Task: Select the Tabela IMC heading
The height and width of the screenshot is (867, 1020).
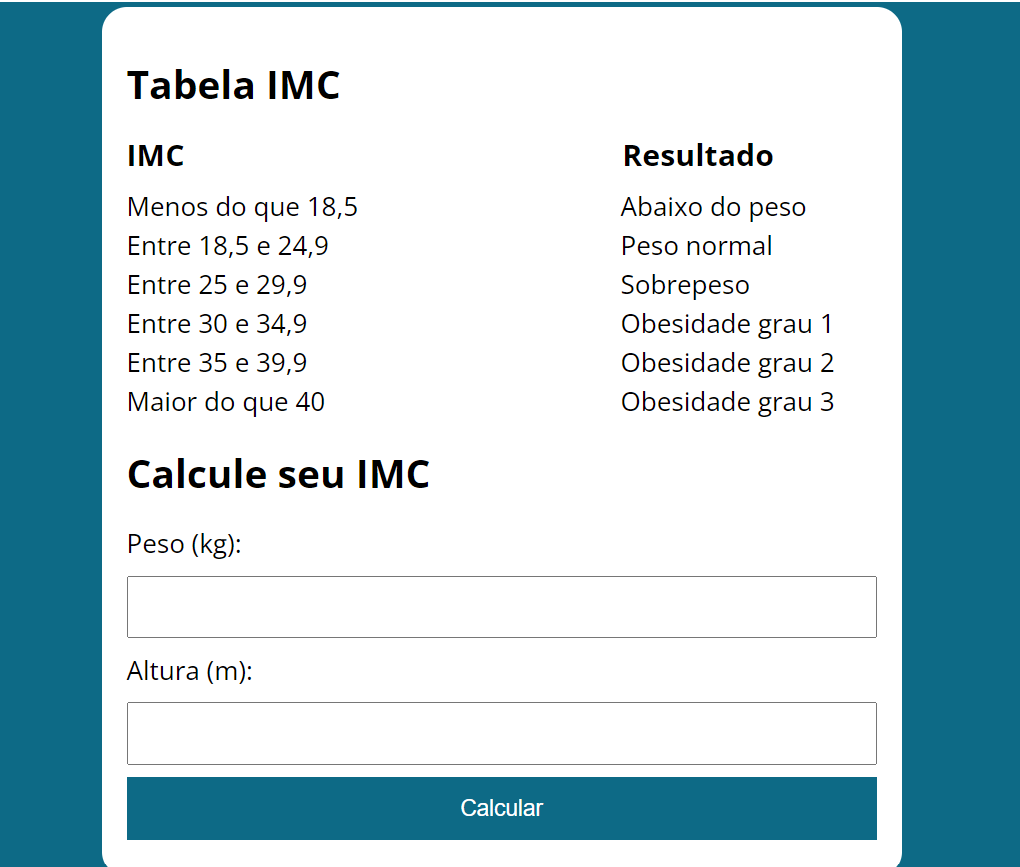Action: pos(233,85)
